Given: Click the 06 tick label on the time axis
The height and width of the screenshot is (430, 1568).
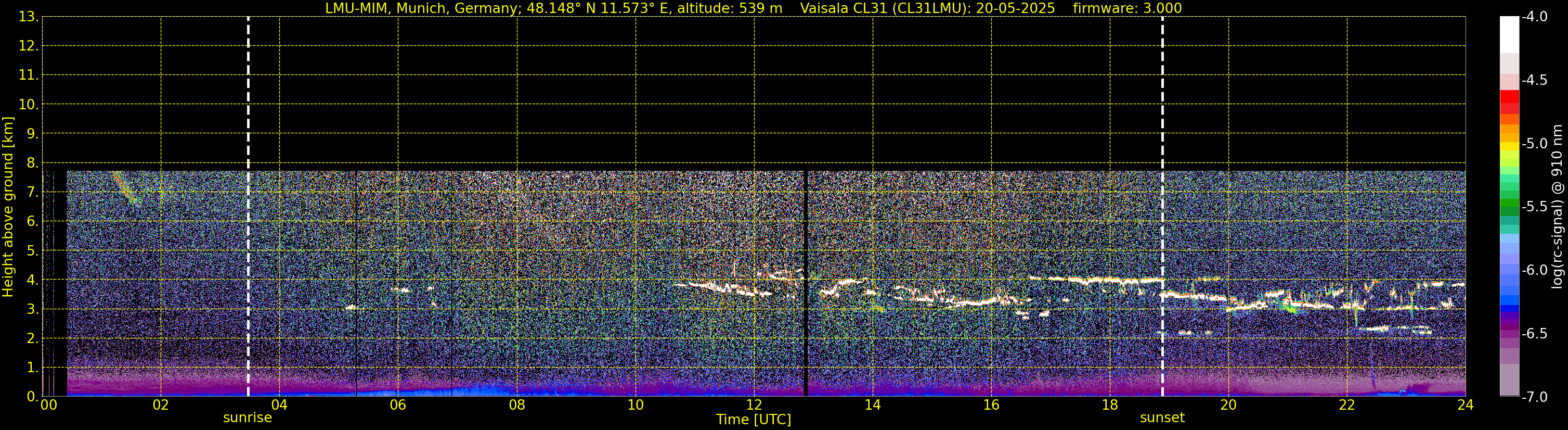Looking at the screenshot, I should pos(397,406).
